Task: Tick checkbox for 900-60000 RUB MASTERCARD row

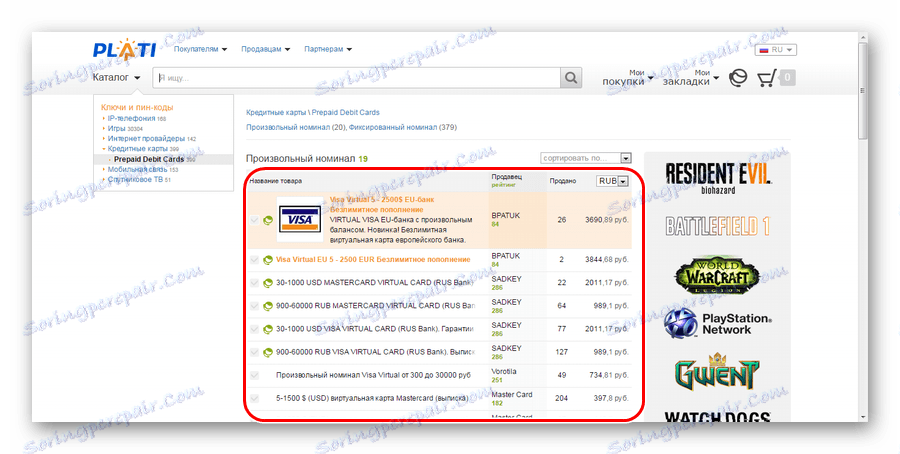Action: point(254,306)
